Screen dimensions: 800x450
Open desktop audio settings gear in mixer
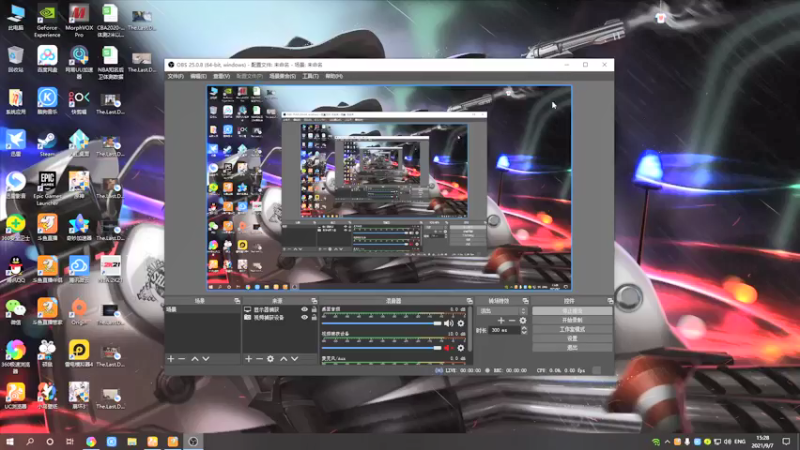point(461,323)
